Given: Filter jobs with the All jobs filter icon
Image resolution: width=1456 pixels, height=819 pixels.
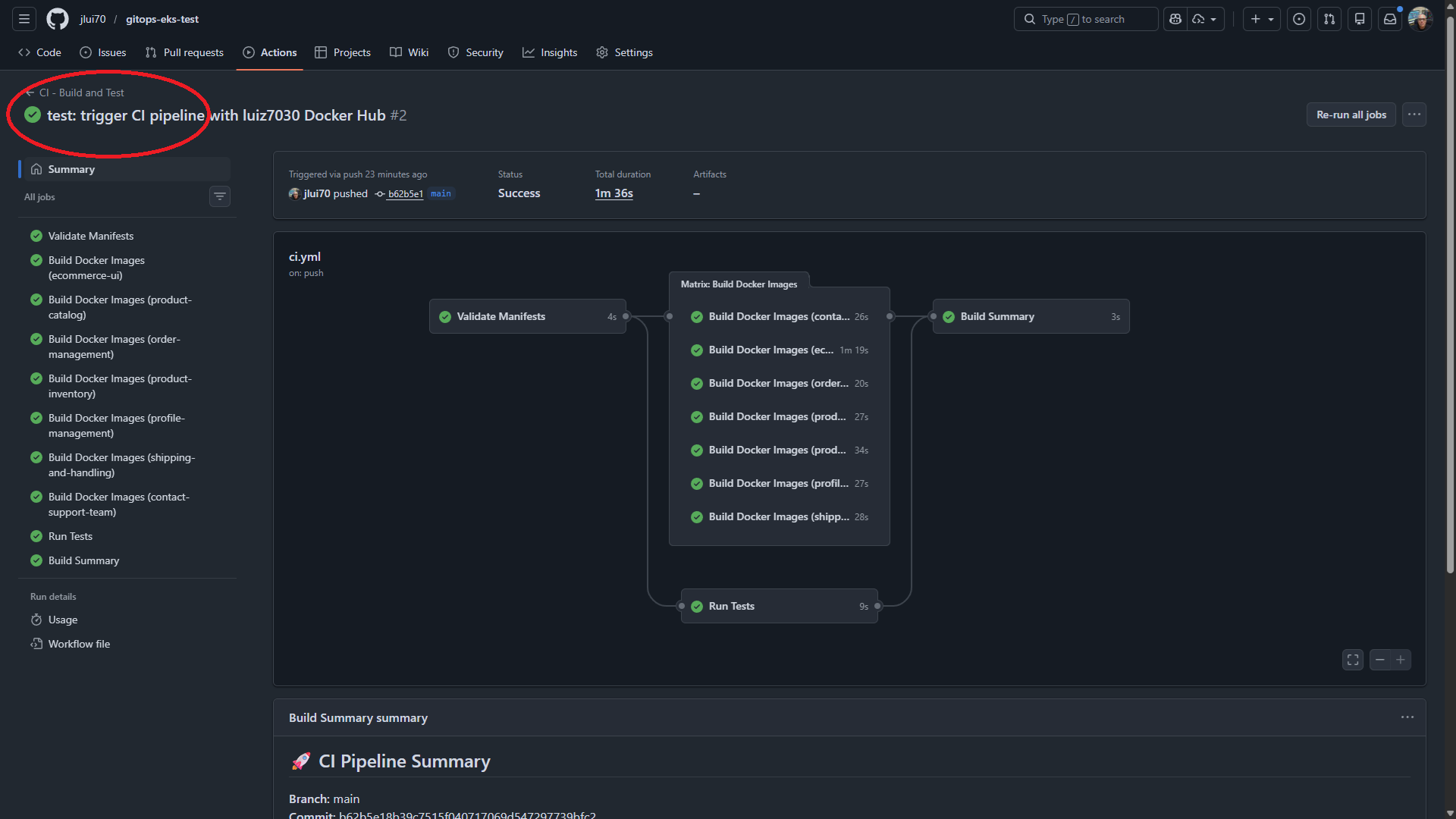Looking at the screenshot, I should [x=220, y=197].
